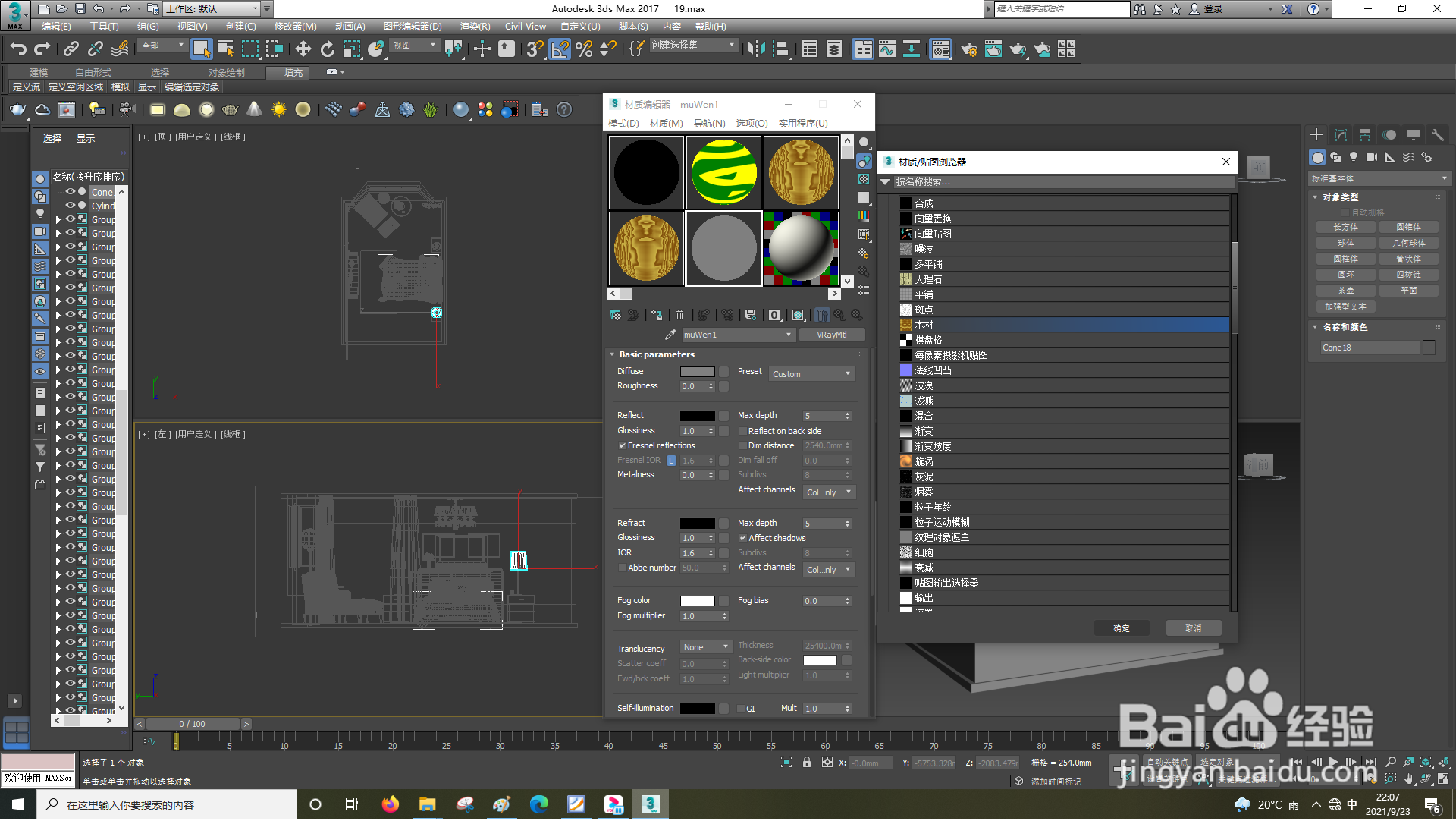
Task: Click the Undo arrow icon
Action: click(18, 50)
